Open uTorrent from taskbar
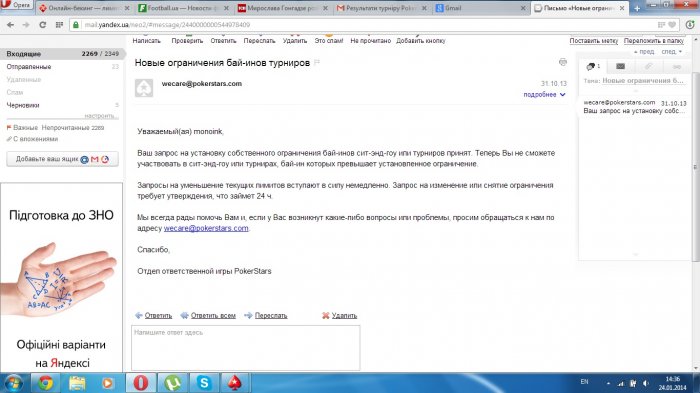700x393 pixels. point(173,383)
